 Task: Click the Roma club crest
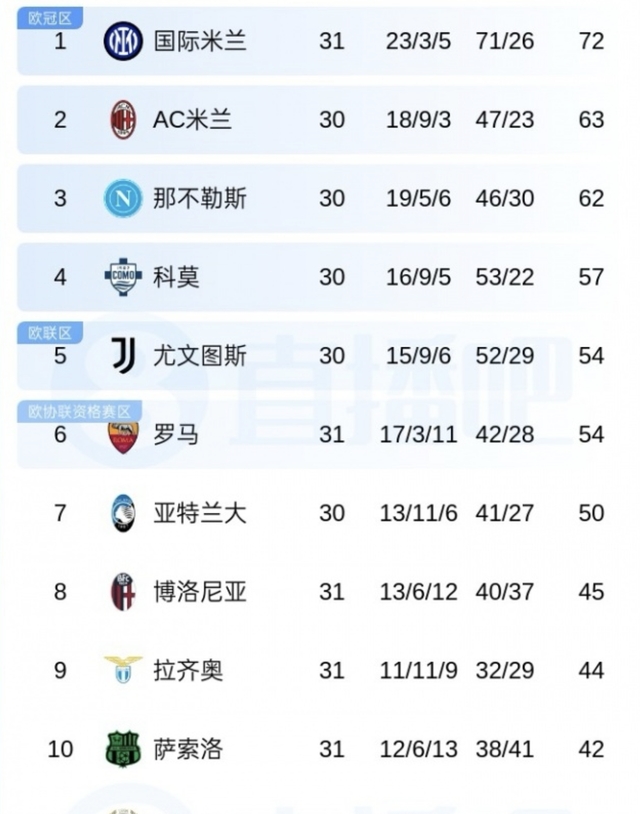[123, 434]
